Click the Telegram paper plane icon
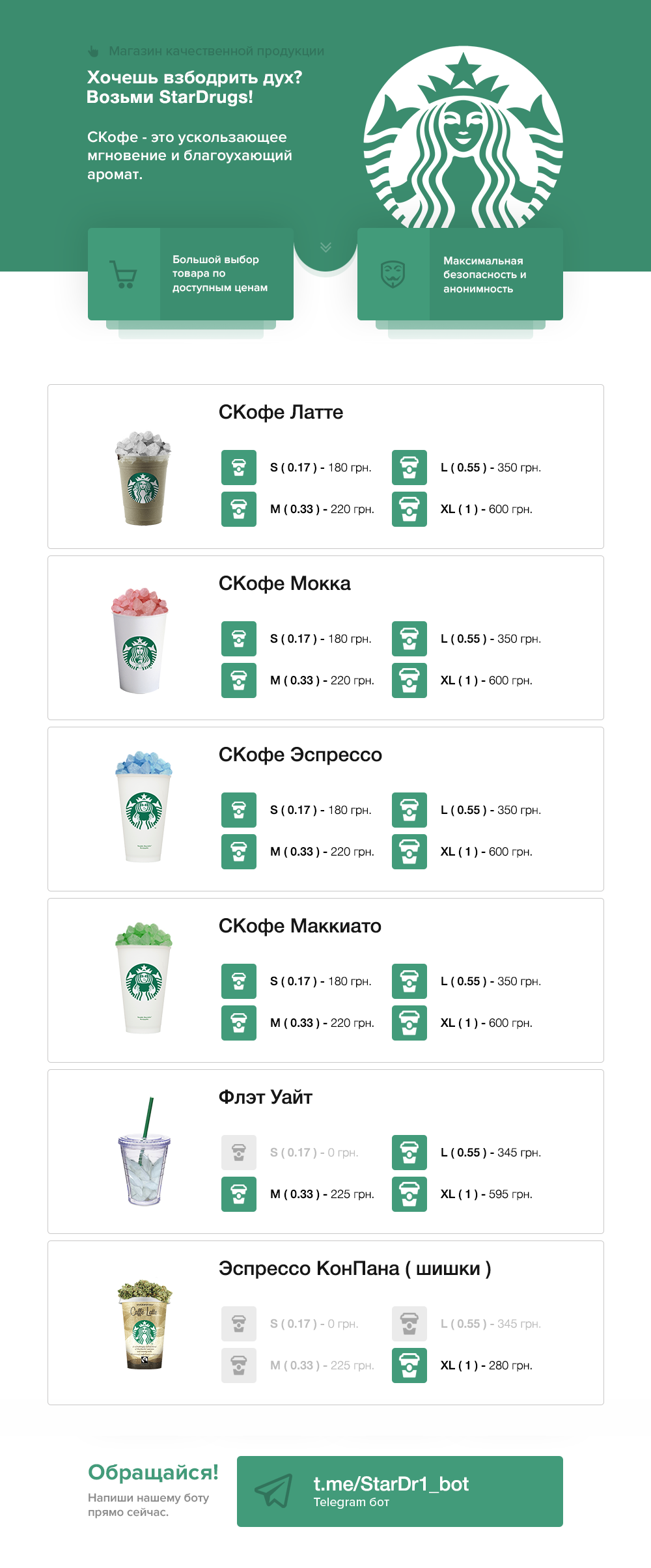 pyautogui.click(x=273, y=1491)
